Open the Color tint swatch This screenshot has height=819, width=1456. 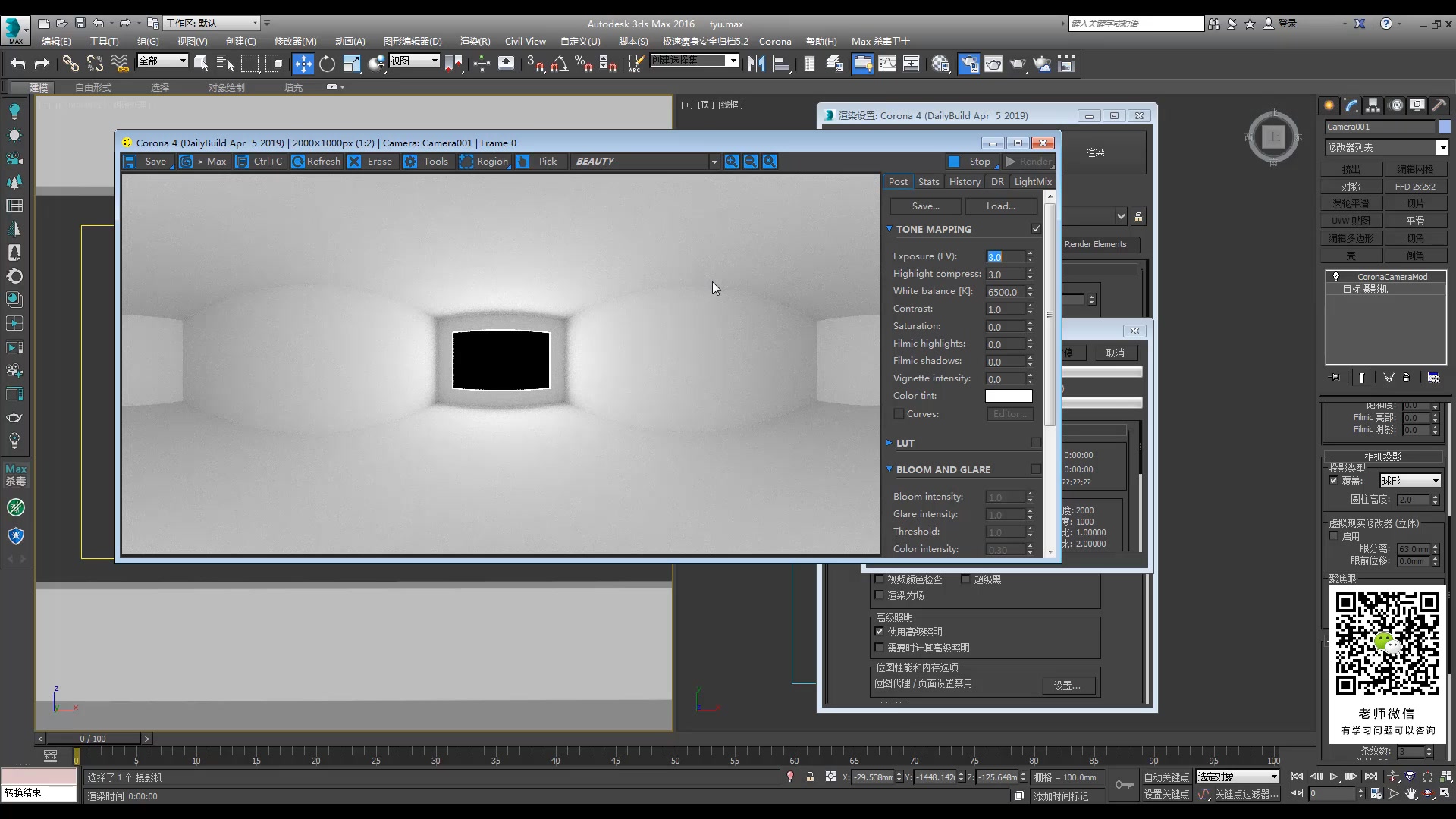click(x=1008, y=396)
